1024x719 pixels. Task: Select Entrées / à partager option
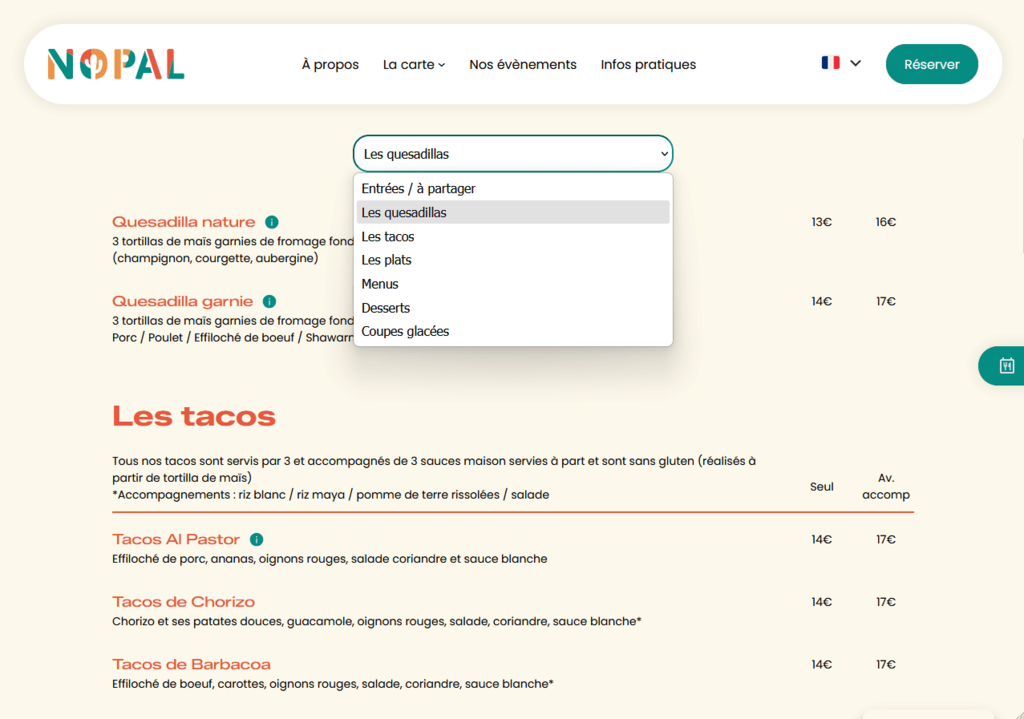pyautogui.click(x=419, y=189)
